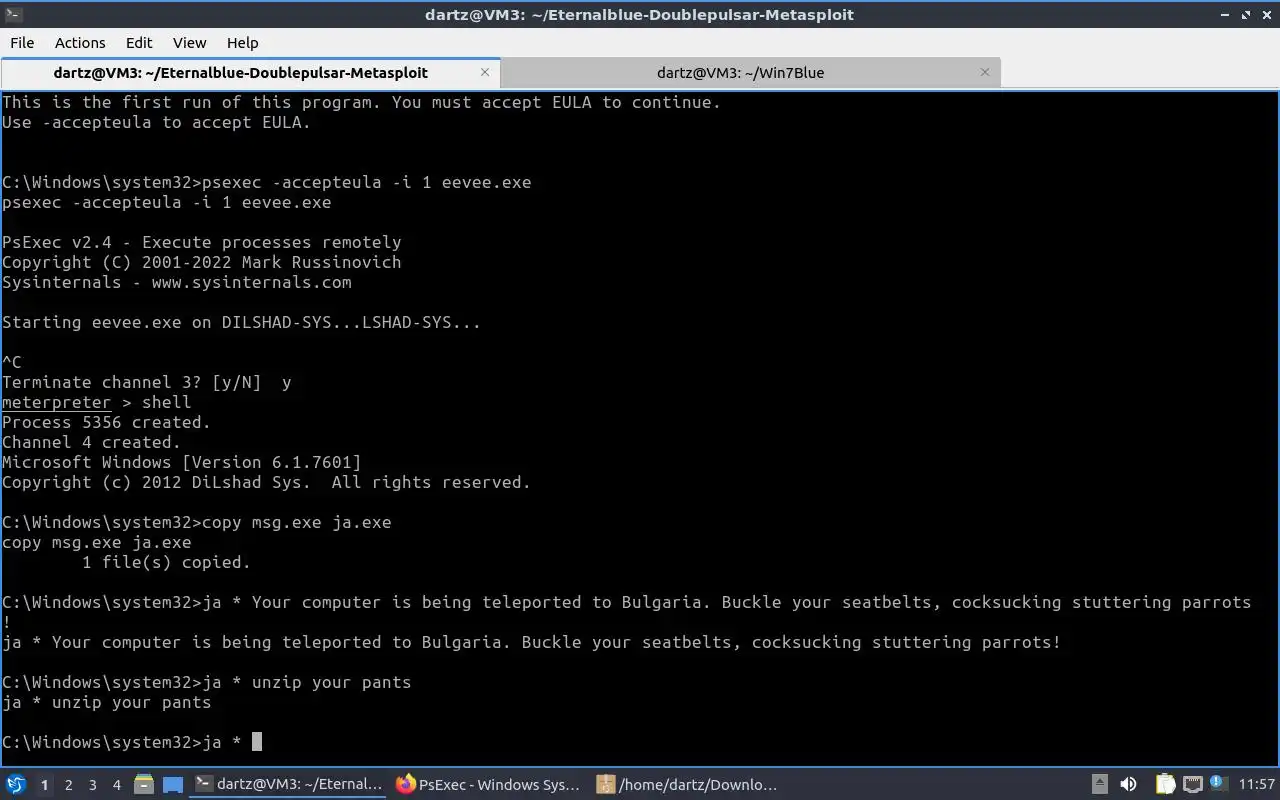Open the Lubuntu start menu icon

pos(16,784)
